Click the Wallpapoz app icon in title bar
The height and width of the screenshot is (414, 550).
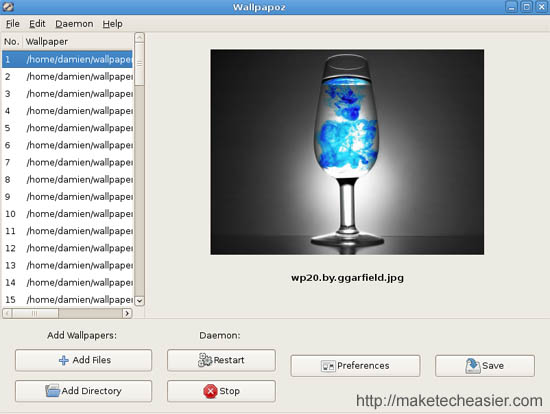(x=8, y=6)
